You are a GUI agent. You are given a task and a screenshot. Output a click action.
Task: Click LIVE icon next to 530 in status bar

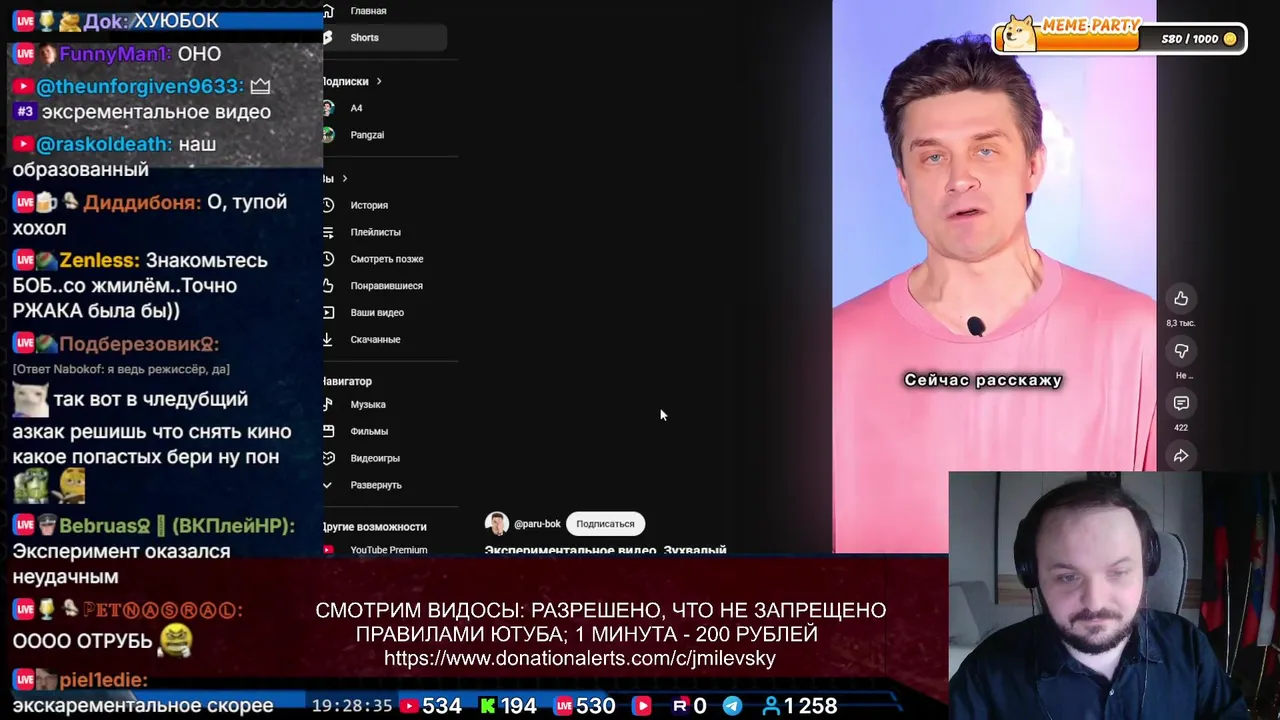pos(563,706)
